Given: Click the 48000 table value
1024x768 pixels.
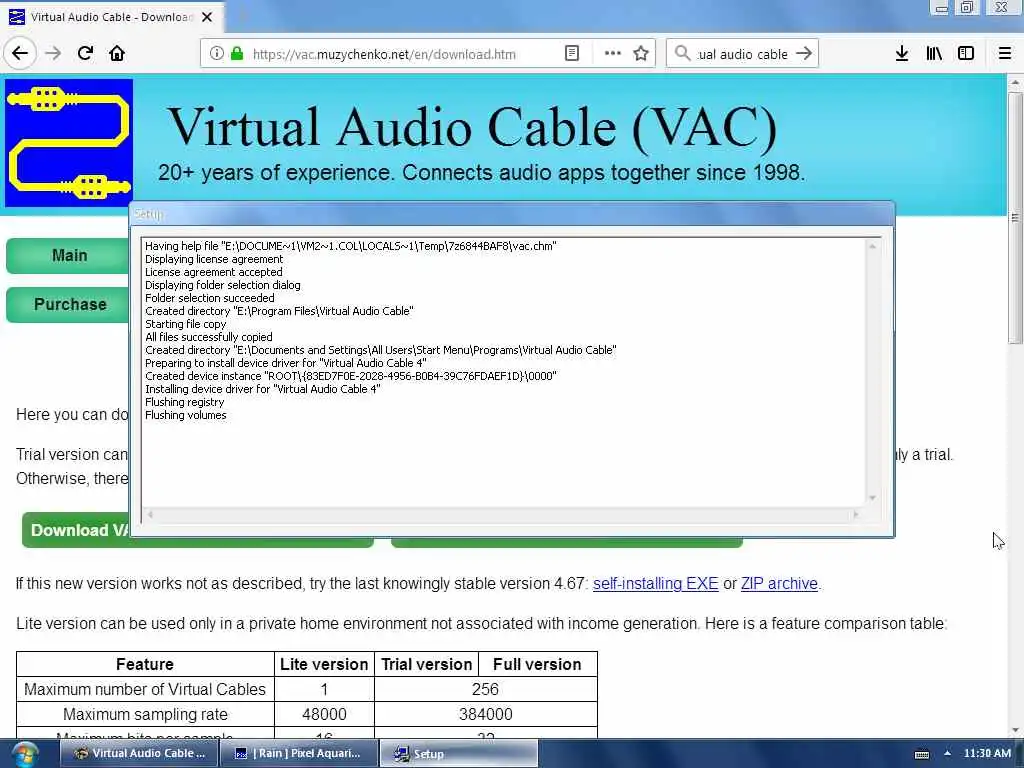Looking at the screenshot, I should 324,714.
